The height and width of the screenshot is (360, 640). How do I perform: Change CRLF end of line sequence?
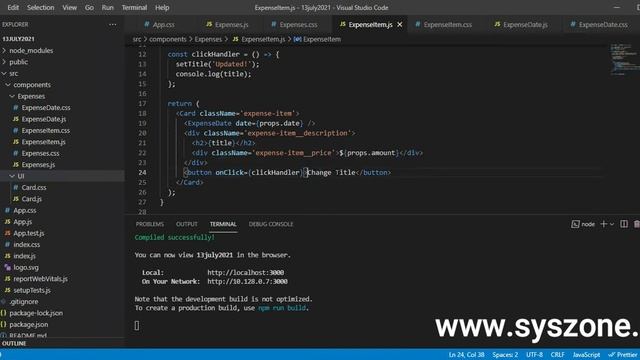[558, 355]
